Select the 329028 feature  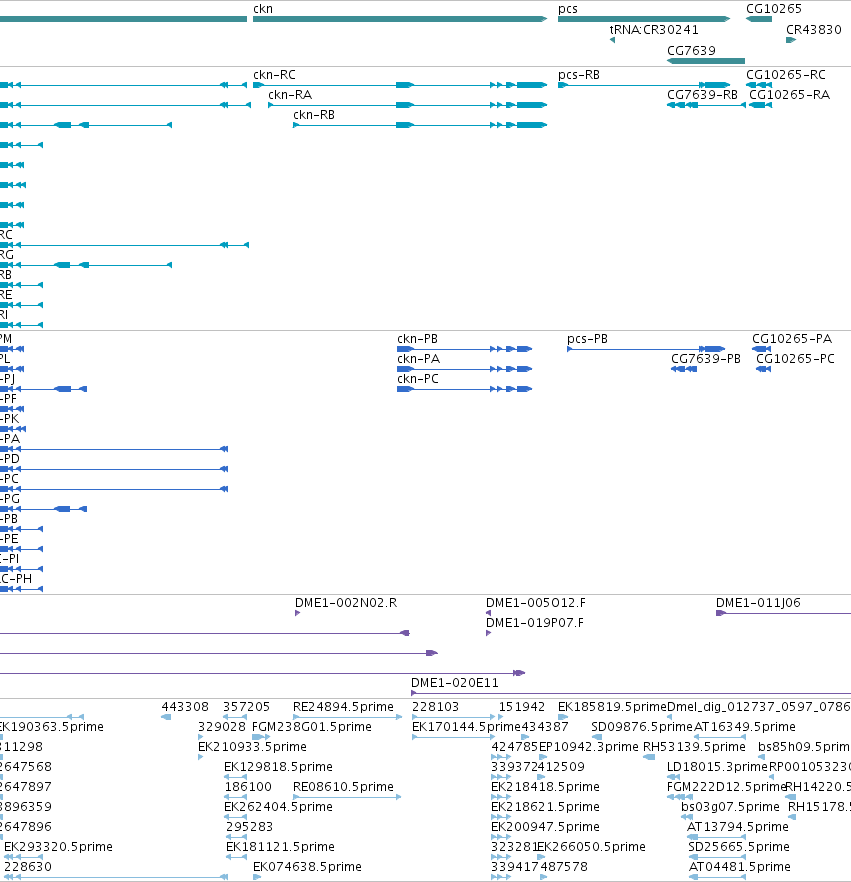click(201, 737)
